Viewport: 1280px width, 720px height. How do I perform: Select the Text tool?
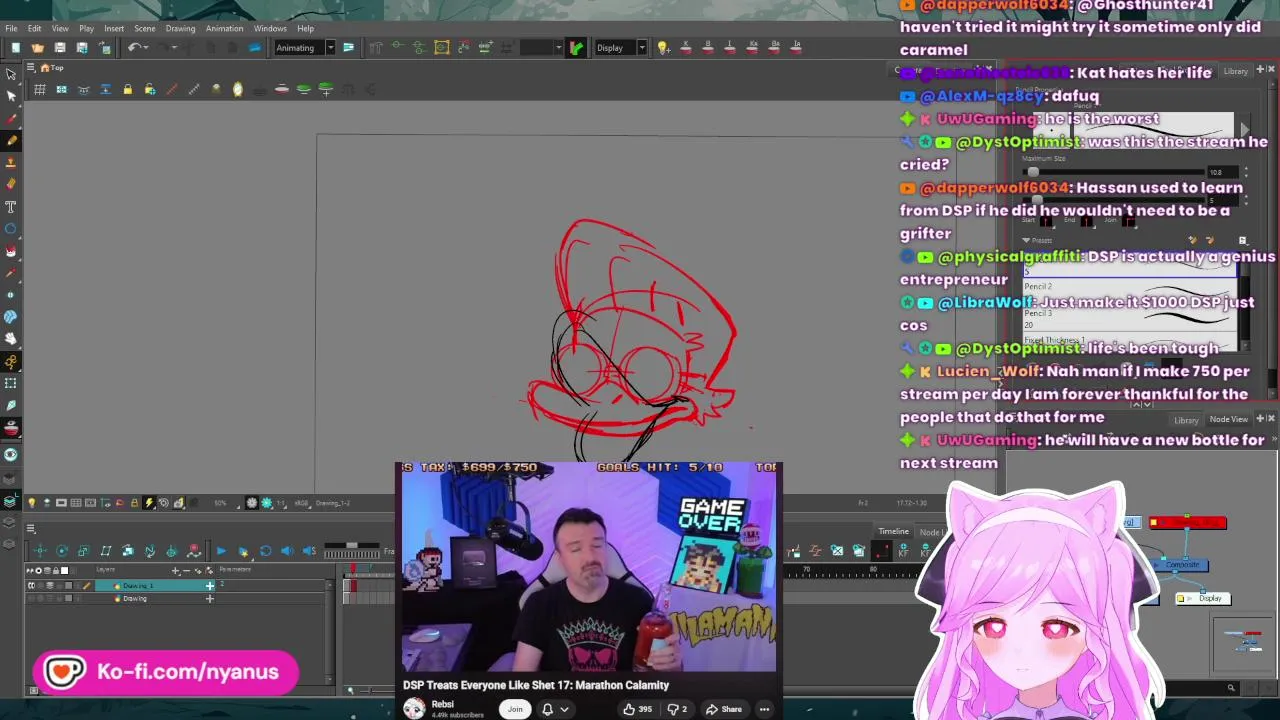[11, 206]
